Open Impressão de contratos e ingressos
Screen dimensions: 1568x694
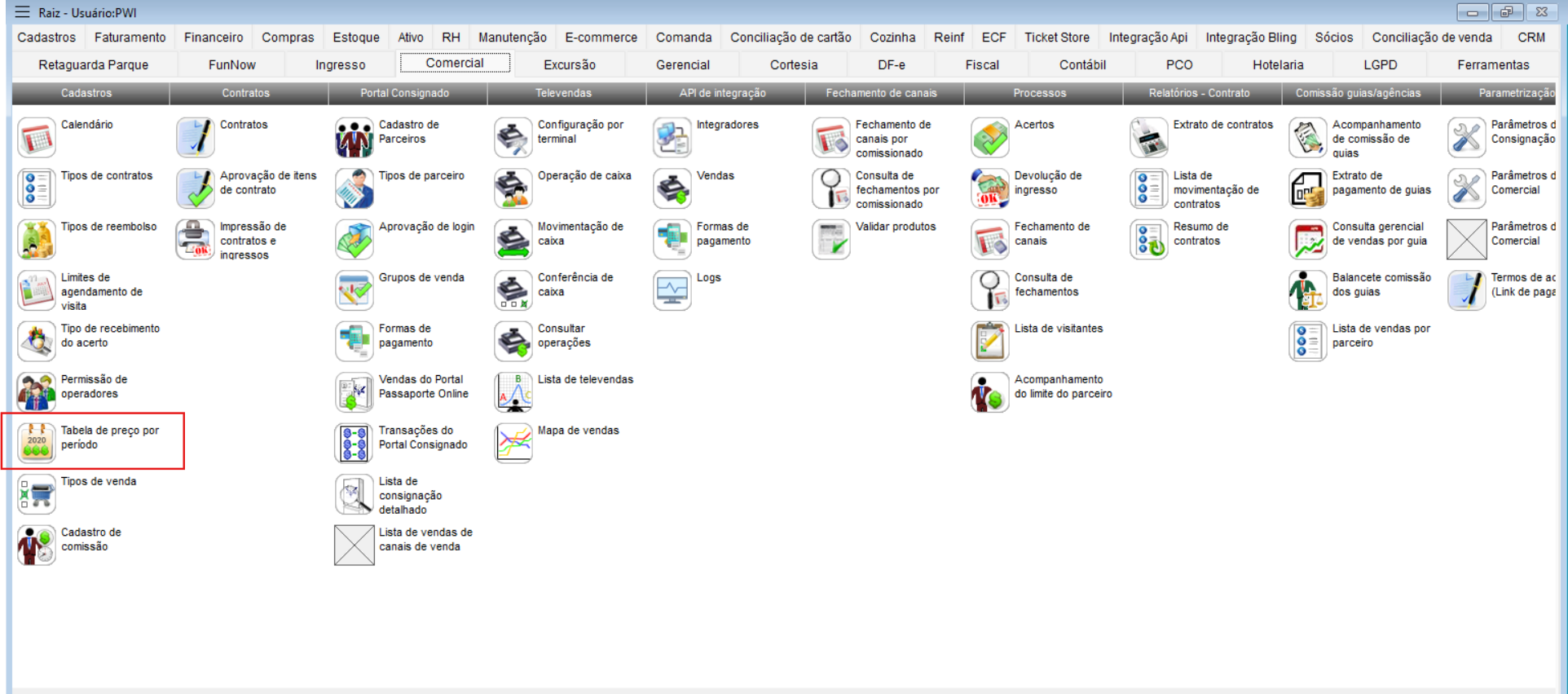[x=196, y=240]
